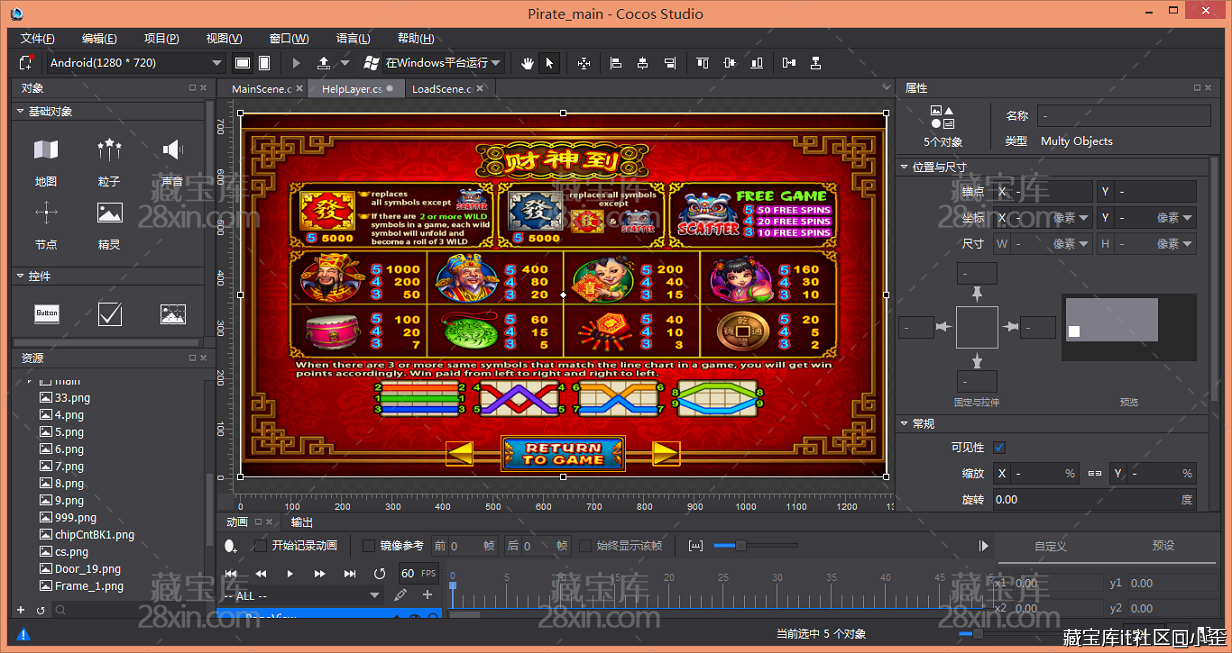Open the Android resolution dropdown
This screenshot has height=653, width=1232.
135,63
